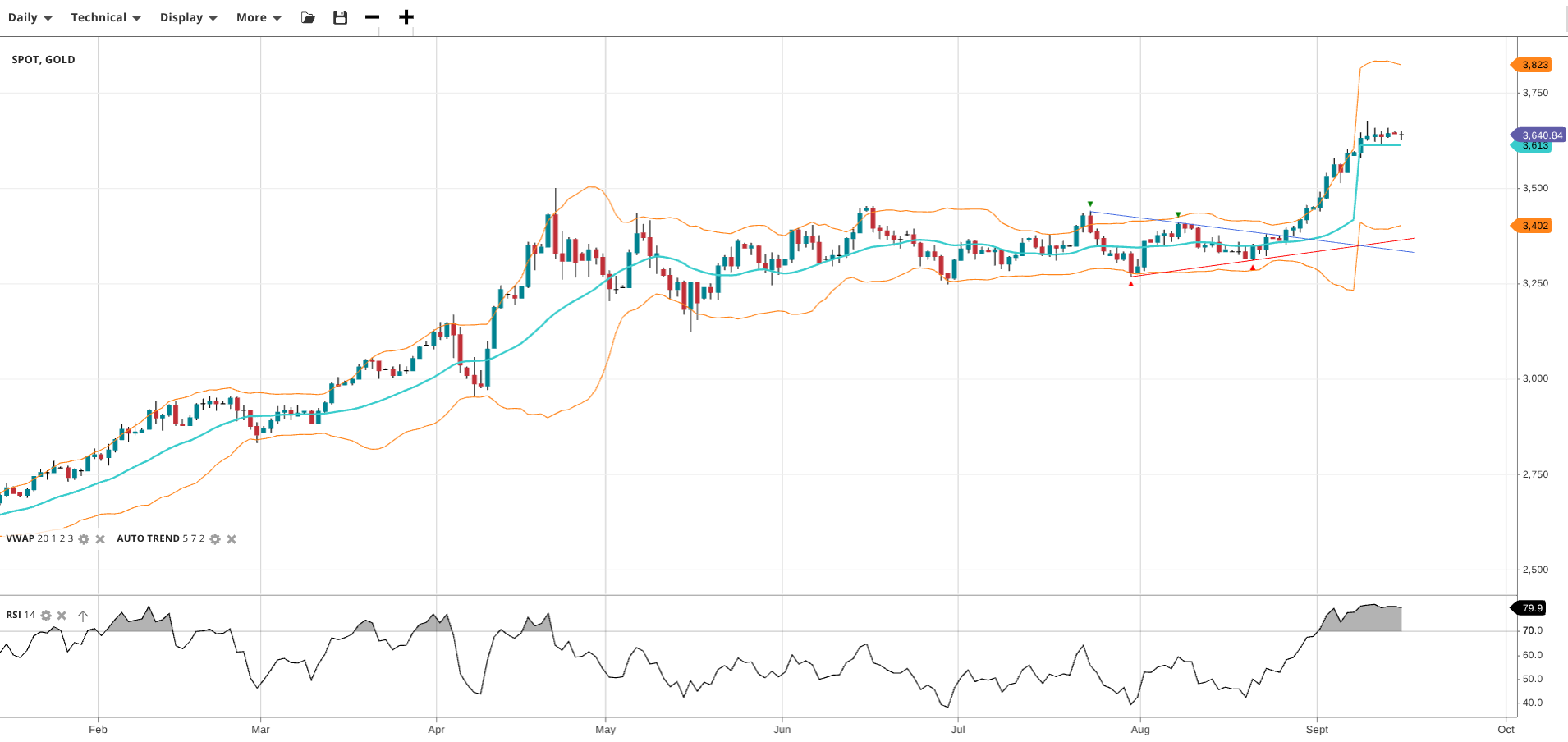Click the save chart floppy disk icon
The height and width of the screenshot is (742, 1568).
click(x=340, y=17)
